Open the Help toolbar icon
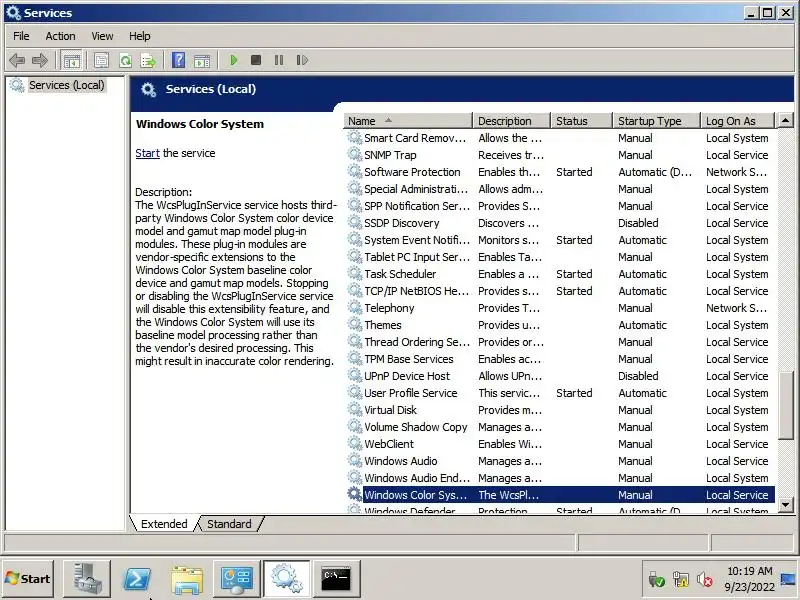 (179, 60)
